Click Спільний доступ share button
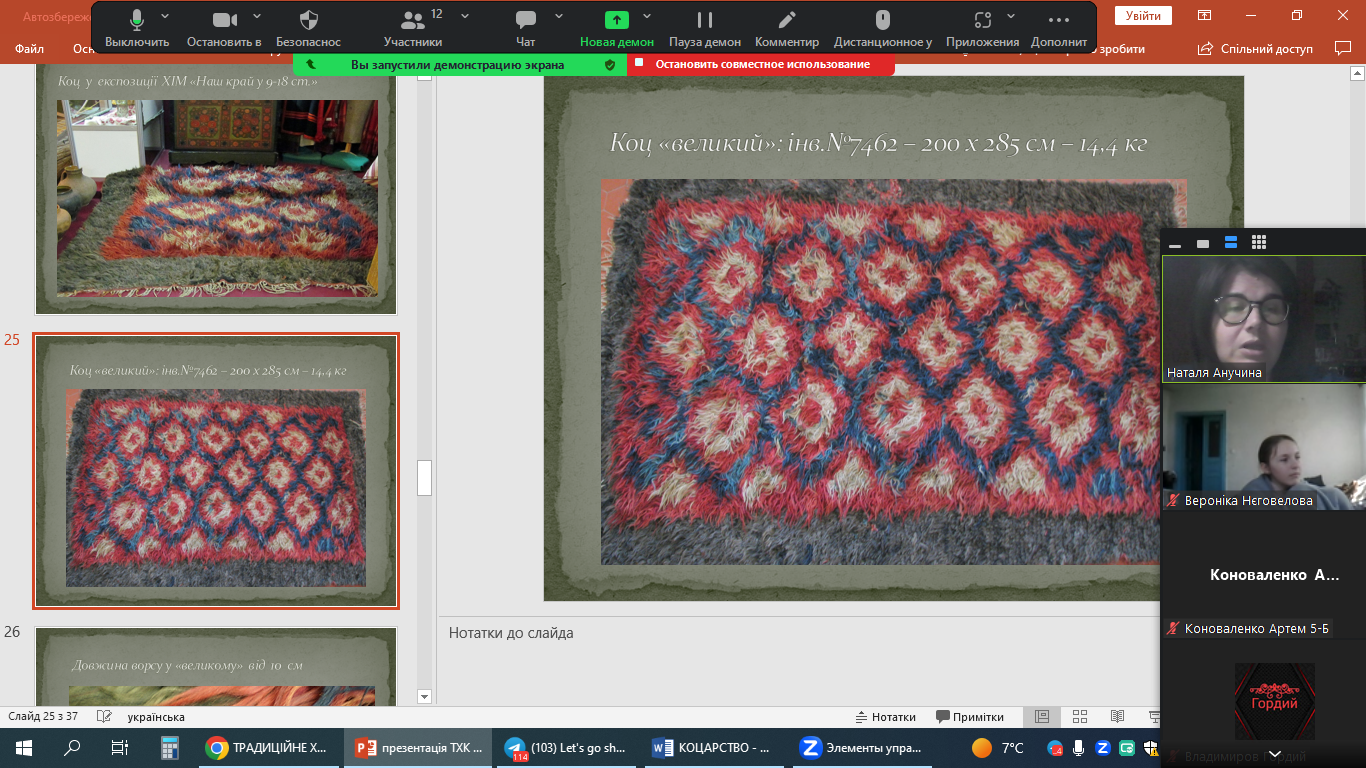The width and height of the screenshot is (1366, 768). pos(1256,48)
